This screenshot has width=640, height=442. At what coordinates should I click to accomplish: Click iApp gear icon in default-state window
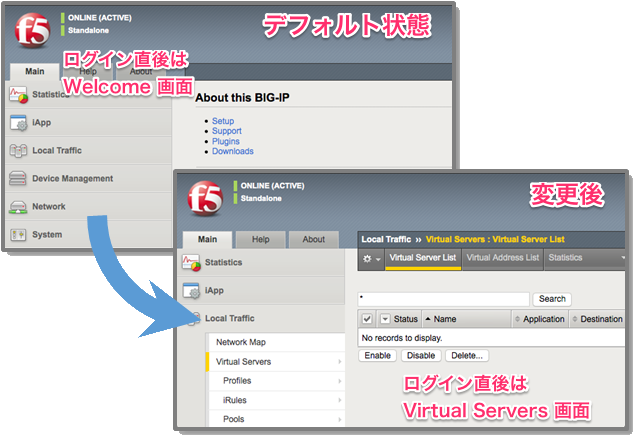[x=19, y=123]
